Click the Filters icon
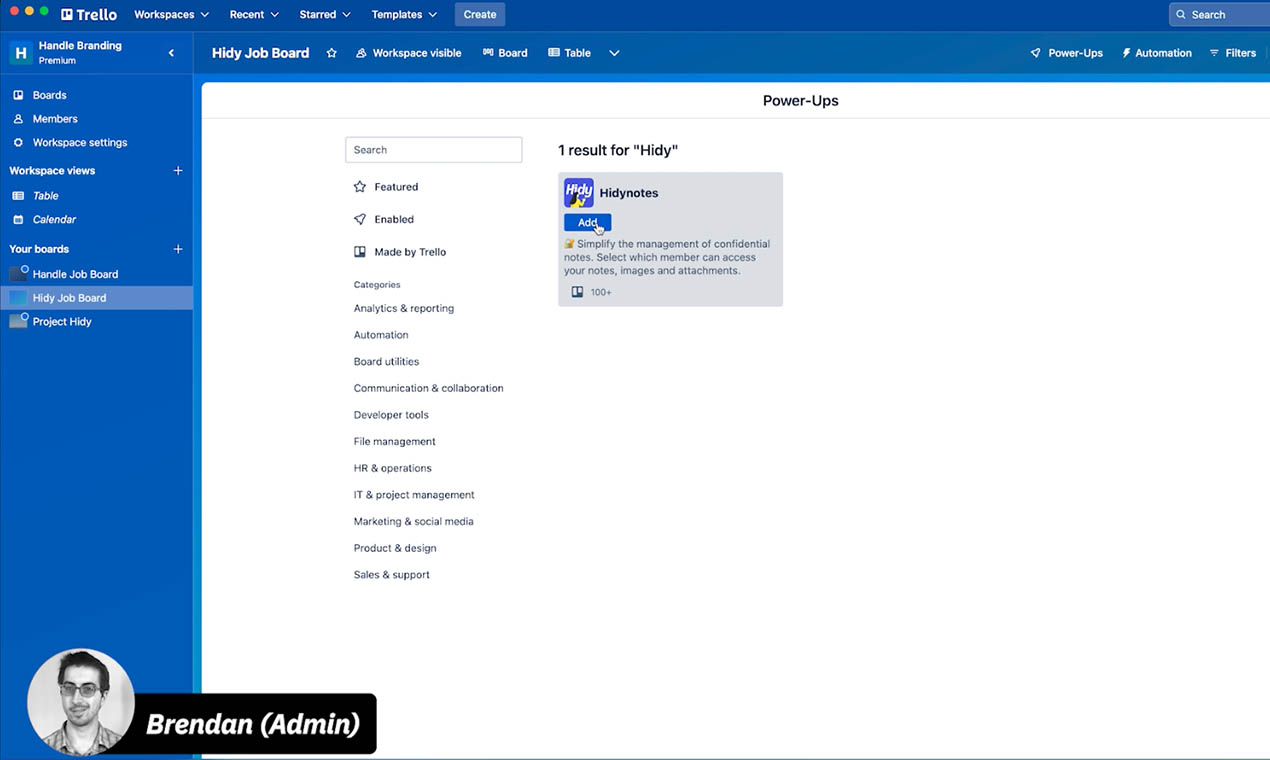 click(x=1233, y=52)
